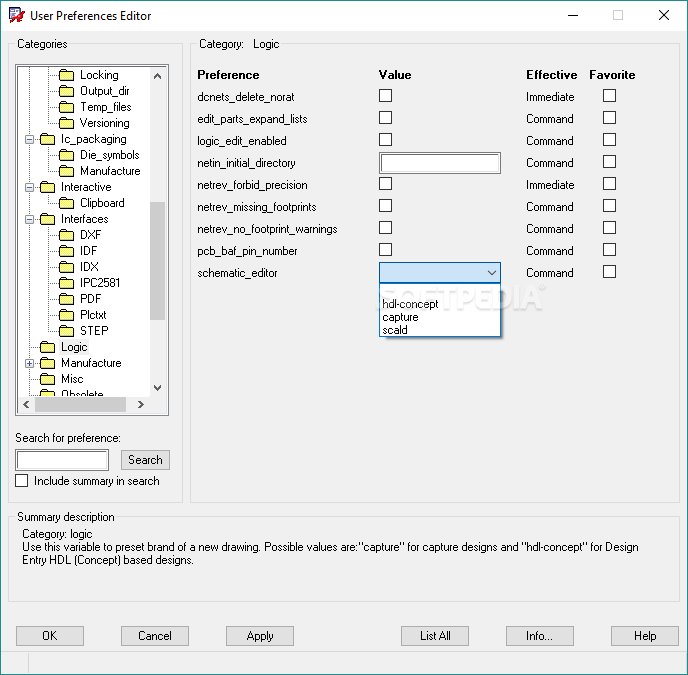Screen dimensions: 688x675
Task: Click the Search for preference text field
Action: click(x=62, y=460)
